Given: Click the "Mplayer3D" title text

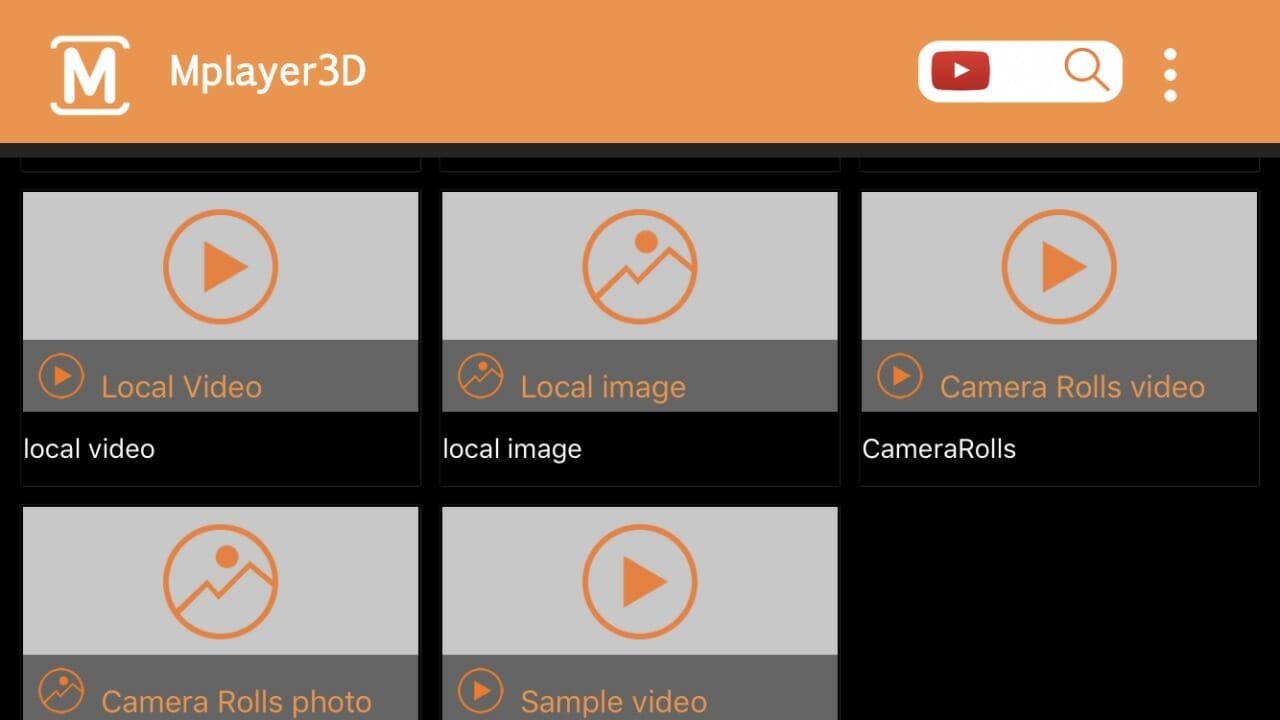Looking at the screenshot, I should pyautogui.click(x=268, y=72).
